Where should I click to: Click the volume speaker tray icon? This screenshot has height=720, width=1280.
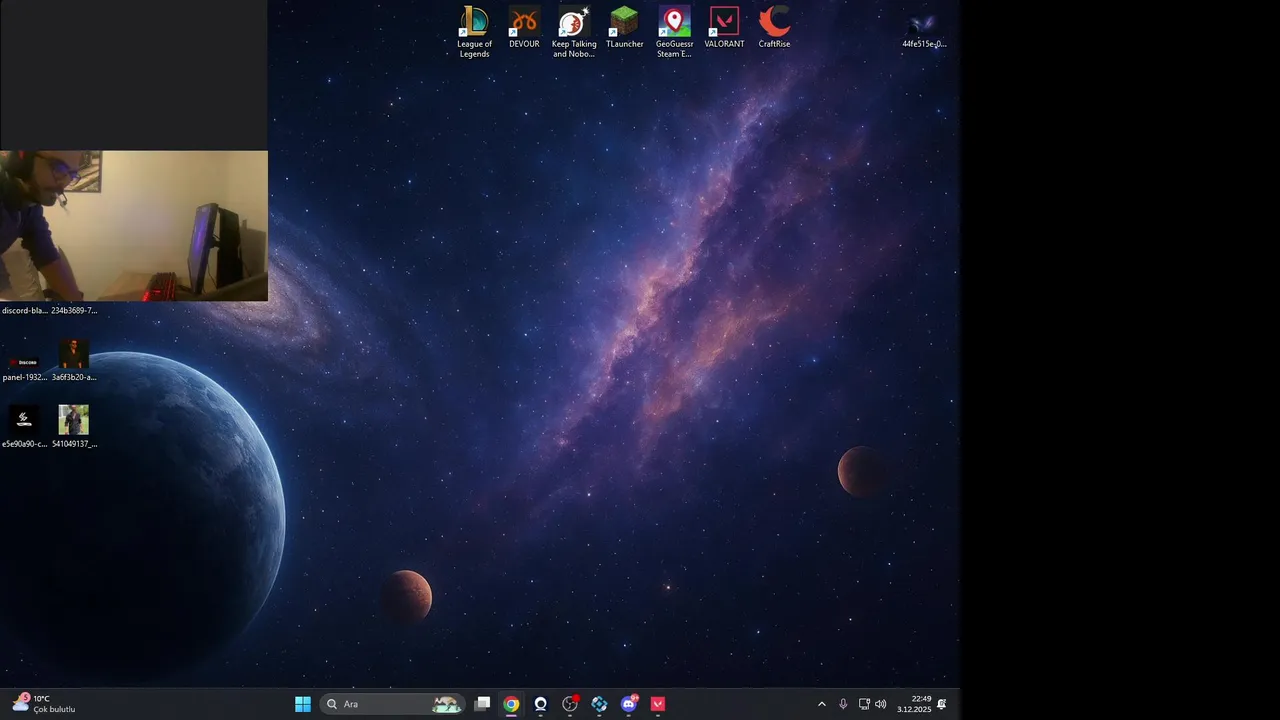tap(881, 704)
